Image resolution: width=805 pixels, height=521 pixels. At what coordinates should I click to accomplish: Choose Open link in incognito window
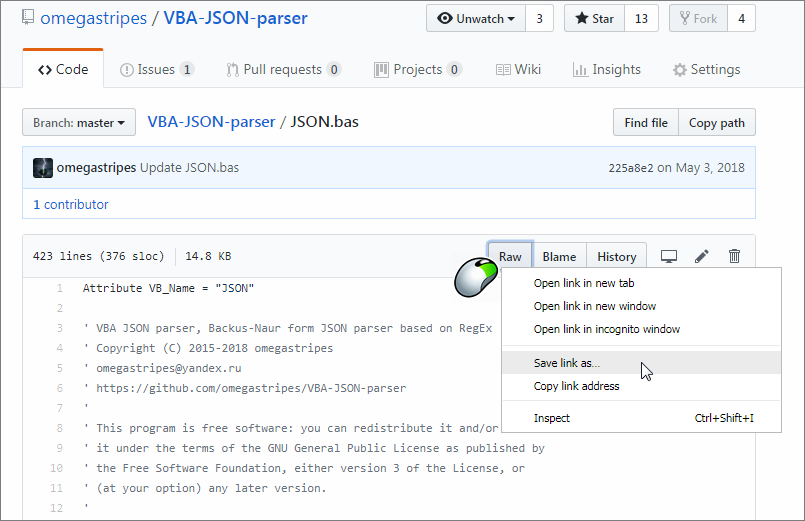pos(641,329)
